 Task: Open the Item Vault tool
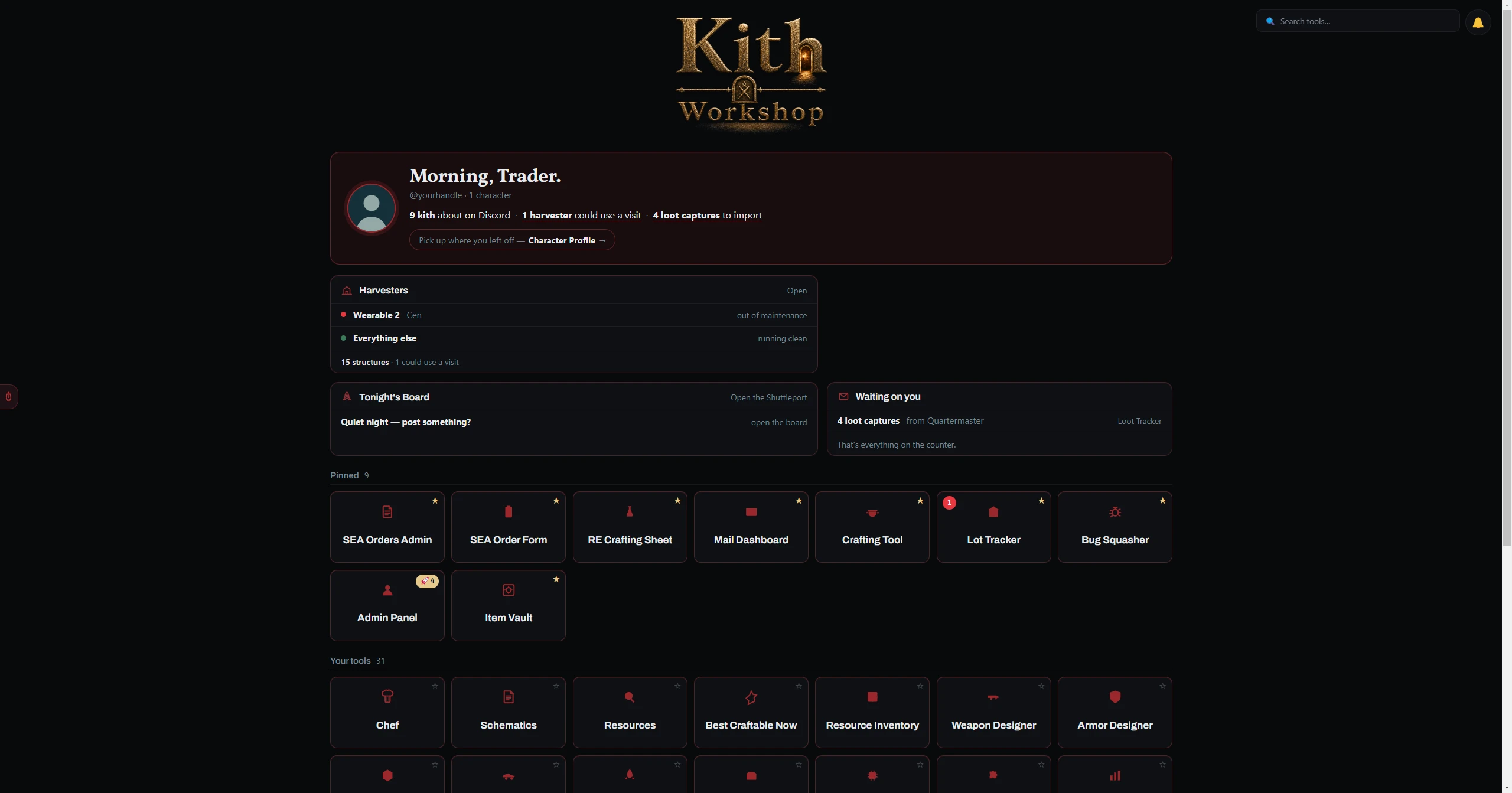(x=509, y=605)
